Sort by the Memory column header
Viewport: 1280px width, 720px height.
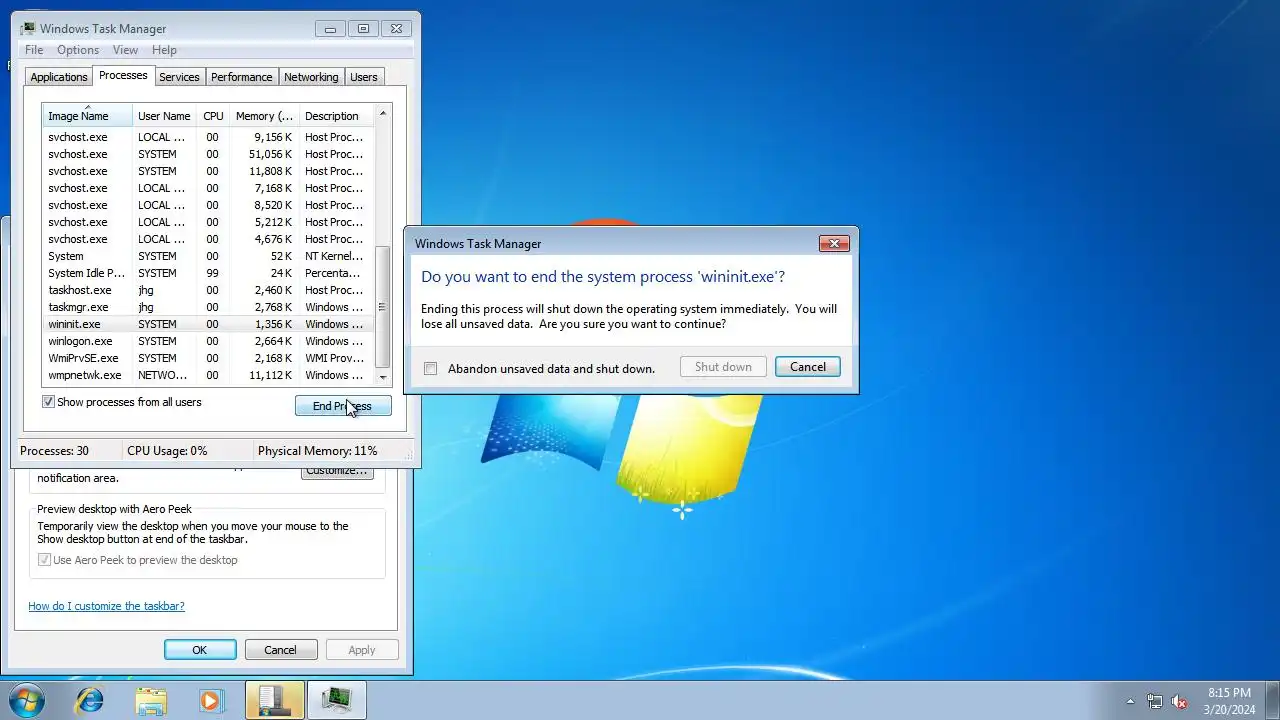(264, 115)
